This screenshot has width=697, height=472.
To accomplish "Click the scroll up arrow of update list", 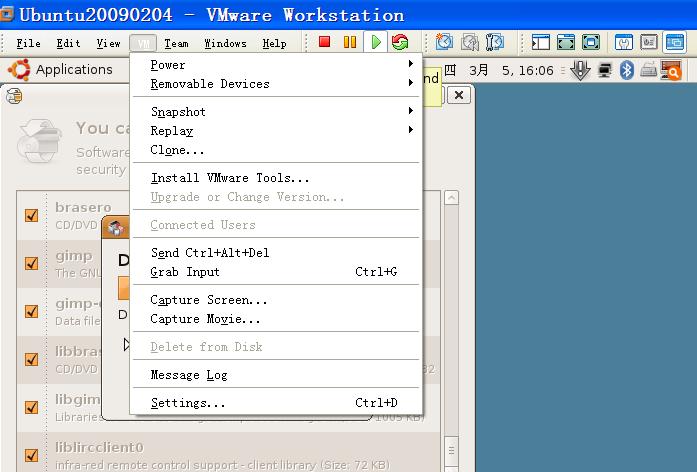I will (x=451, y=198).
